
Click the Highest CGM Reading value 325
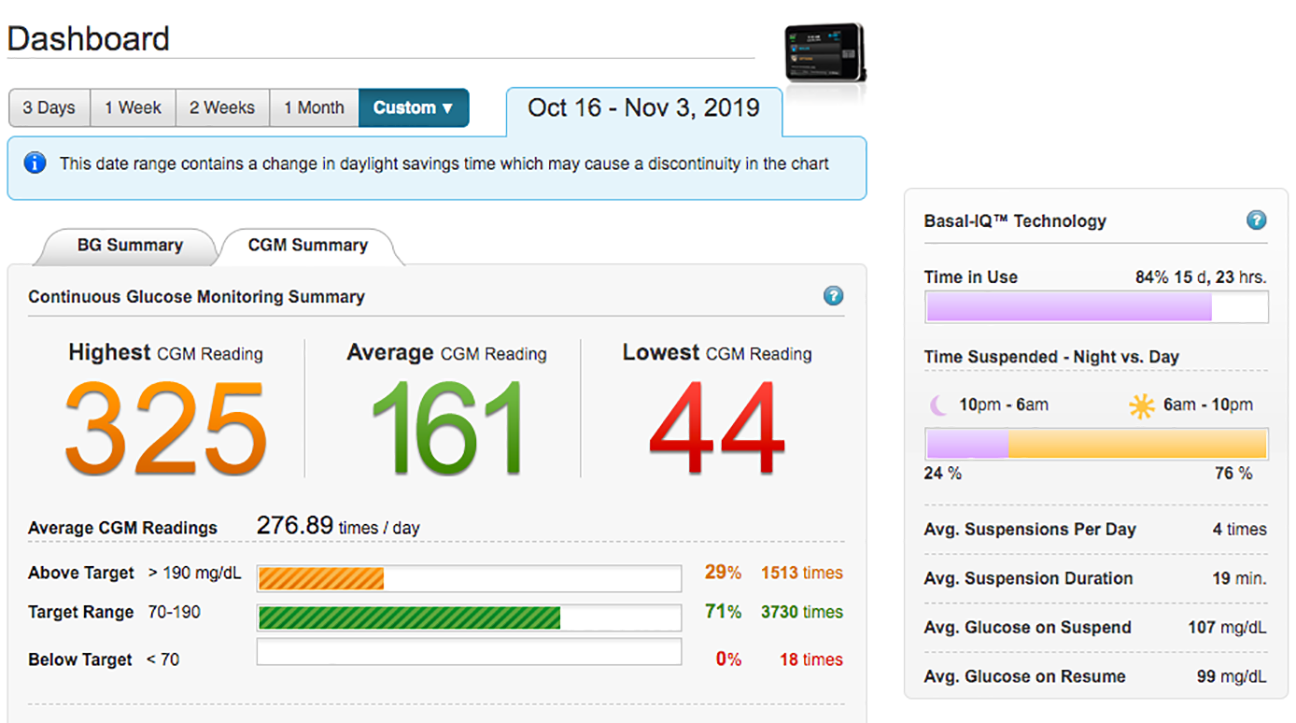coord(166,430)
